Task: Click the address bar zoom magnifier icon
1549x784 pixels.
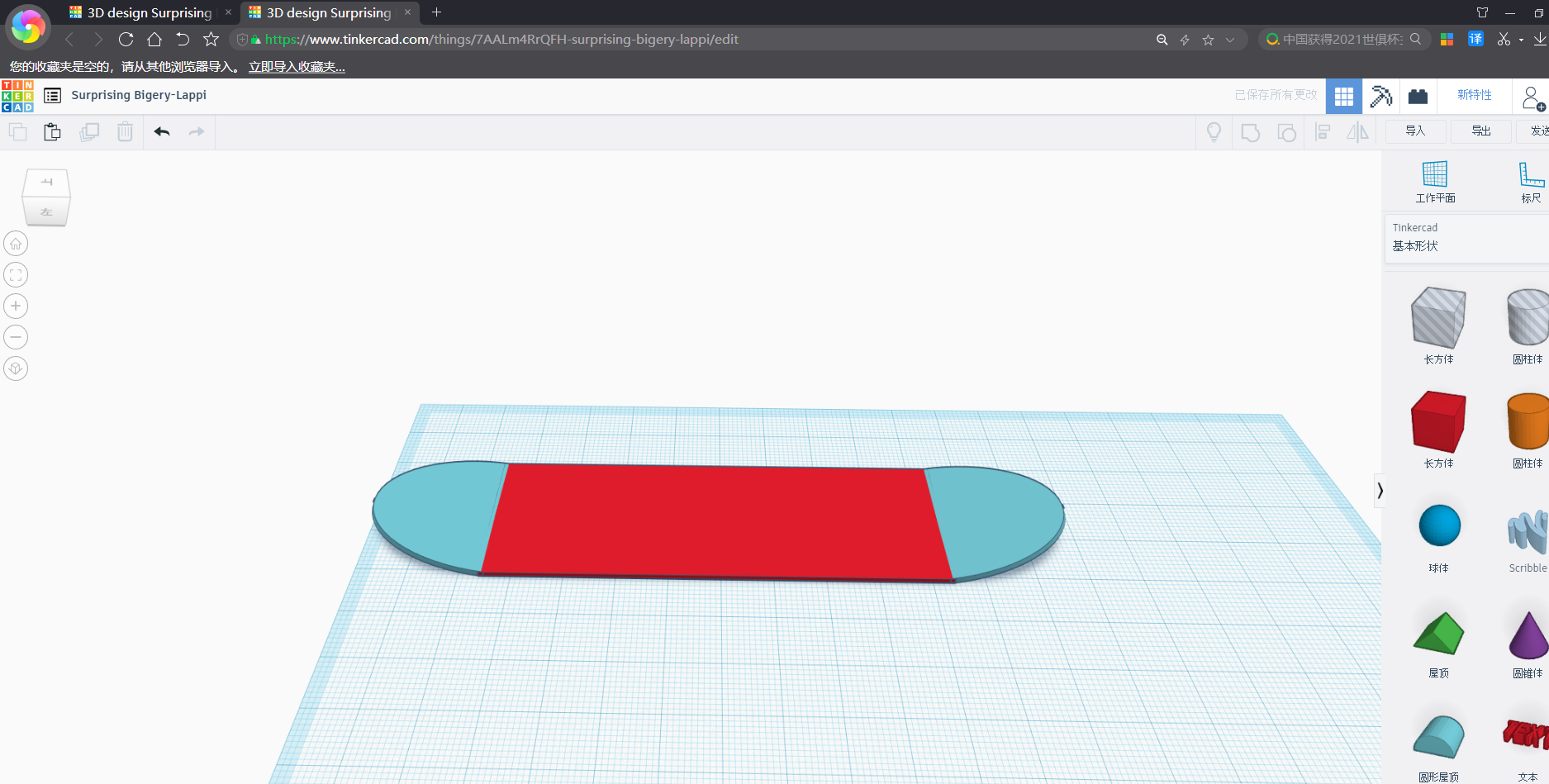Action: (1162, 39)
